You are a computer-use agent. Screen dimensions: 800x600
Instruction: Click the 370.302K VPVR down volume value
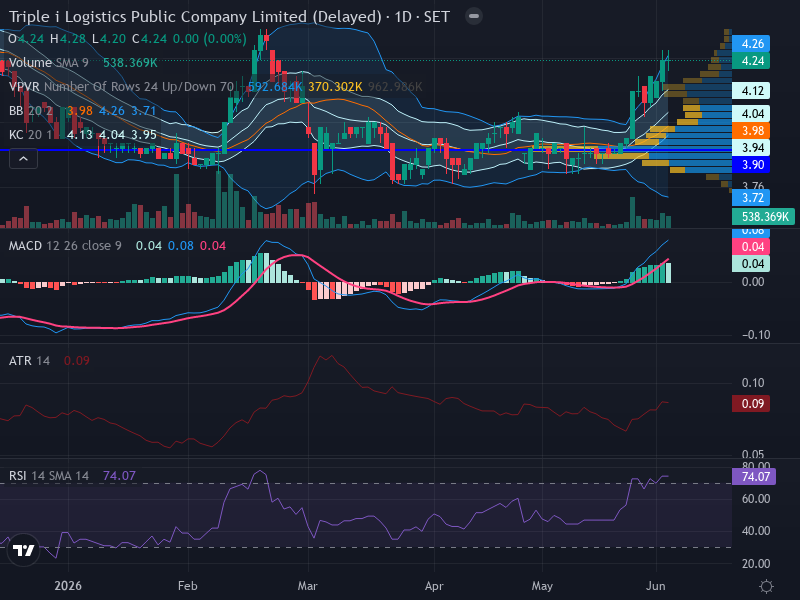335,87
